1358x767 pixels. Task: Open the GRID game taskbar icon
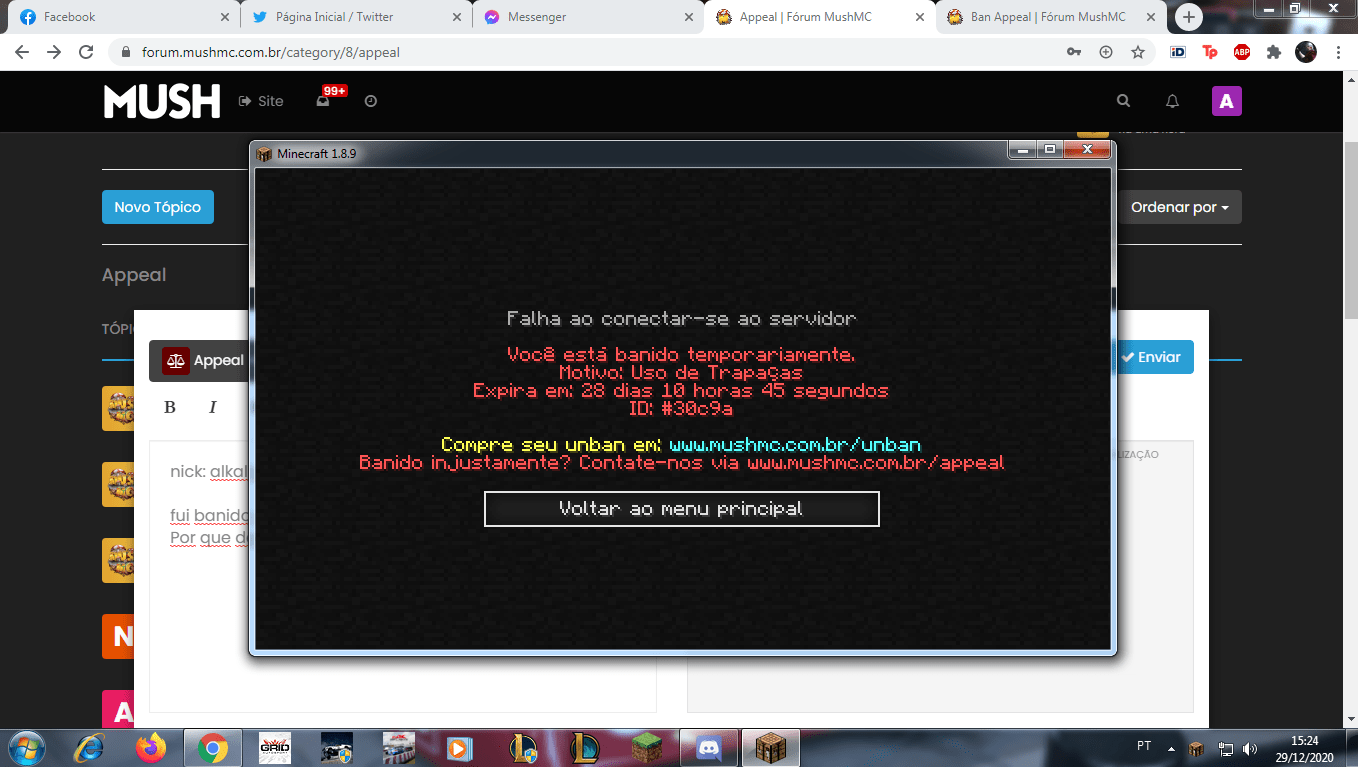(x=275, y=748)
